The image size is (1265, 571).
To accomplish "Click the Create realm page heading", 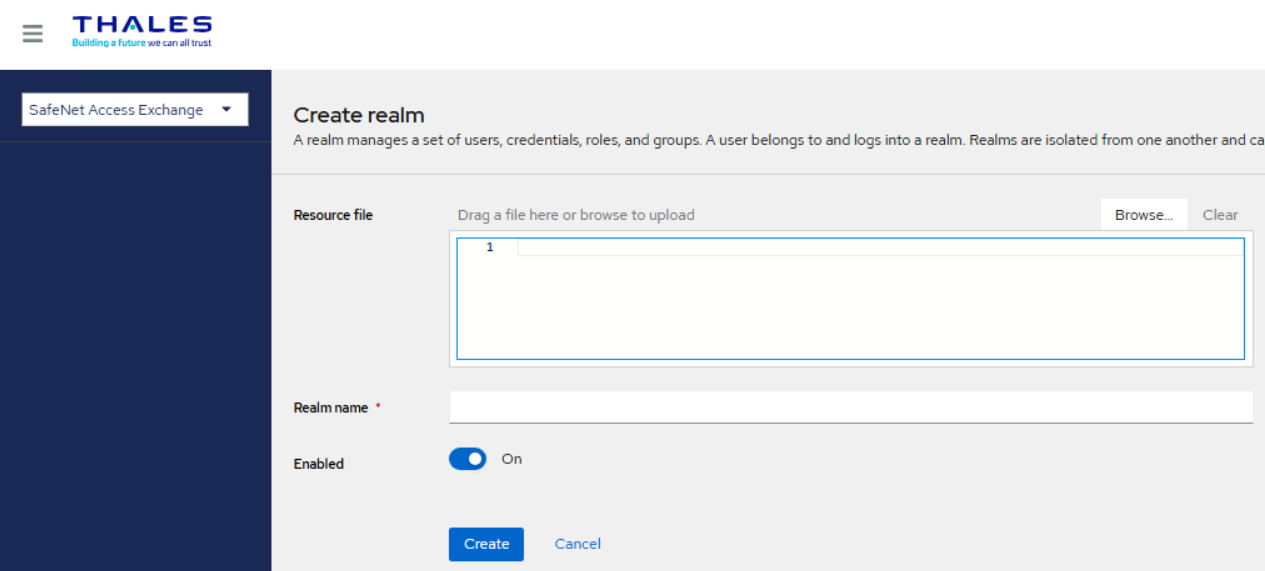I will pyautogui.click(x=358, y=115).
